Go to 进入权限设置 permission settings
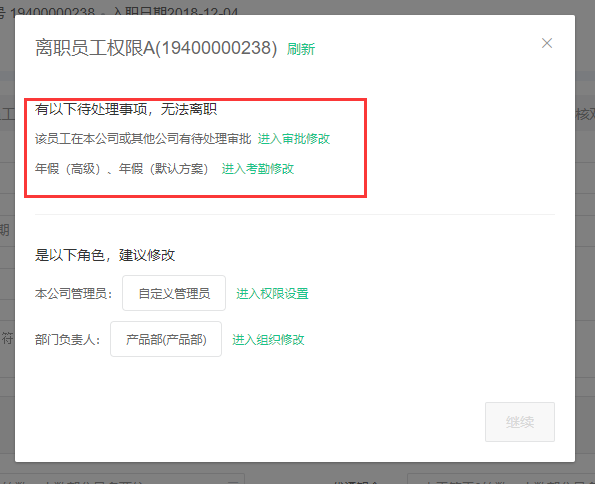 272,293
